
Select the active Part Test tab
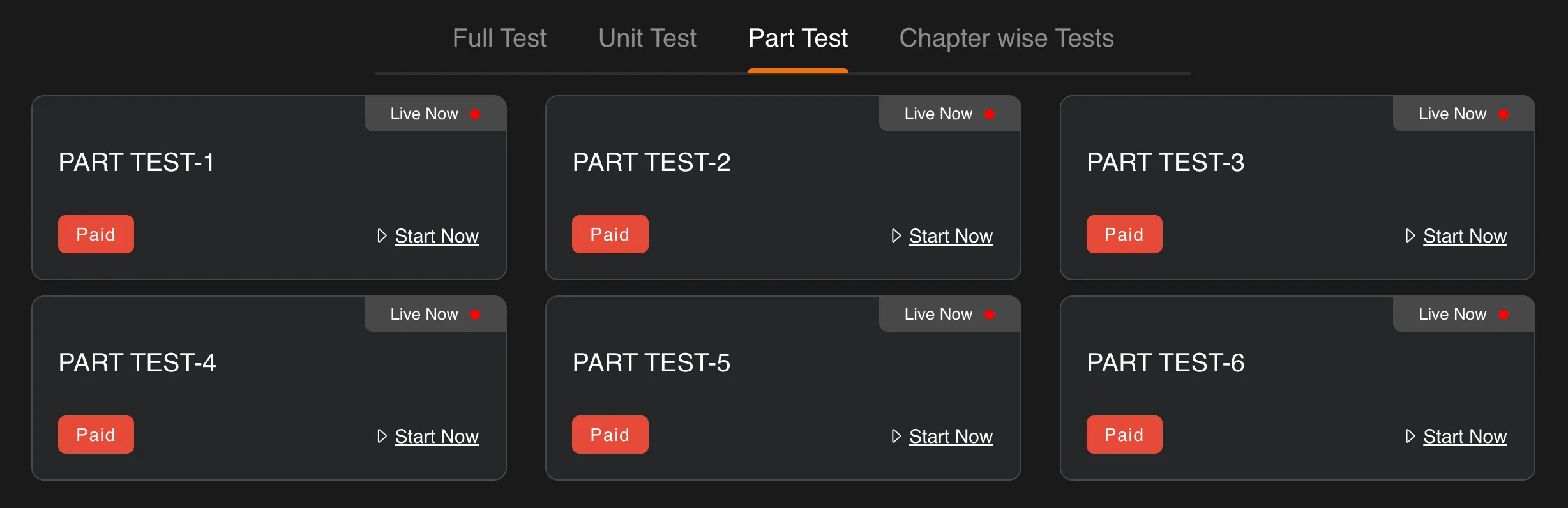[797, 38]
